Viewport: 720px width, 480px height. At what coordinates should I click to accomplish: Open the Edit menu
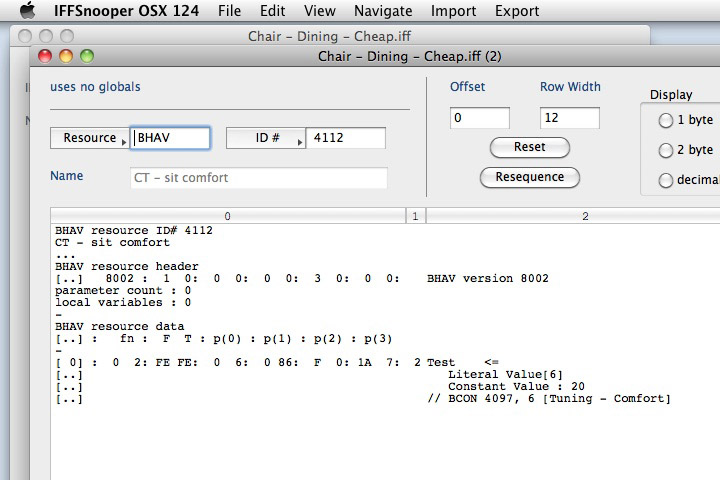[x=272, y=11]
